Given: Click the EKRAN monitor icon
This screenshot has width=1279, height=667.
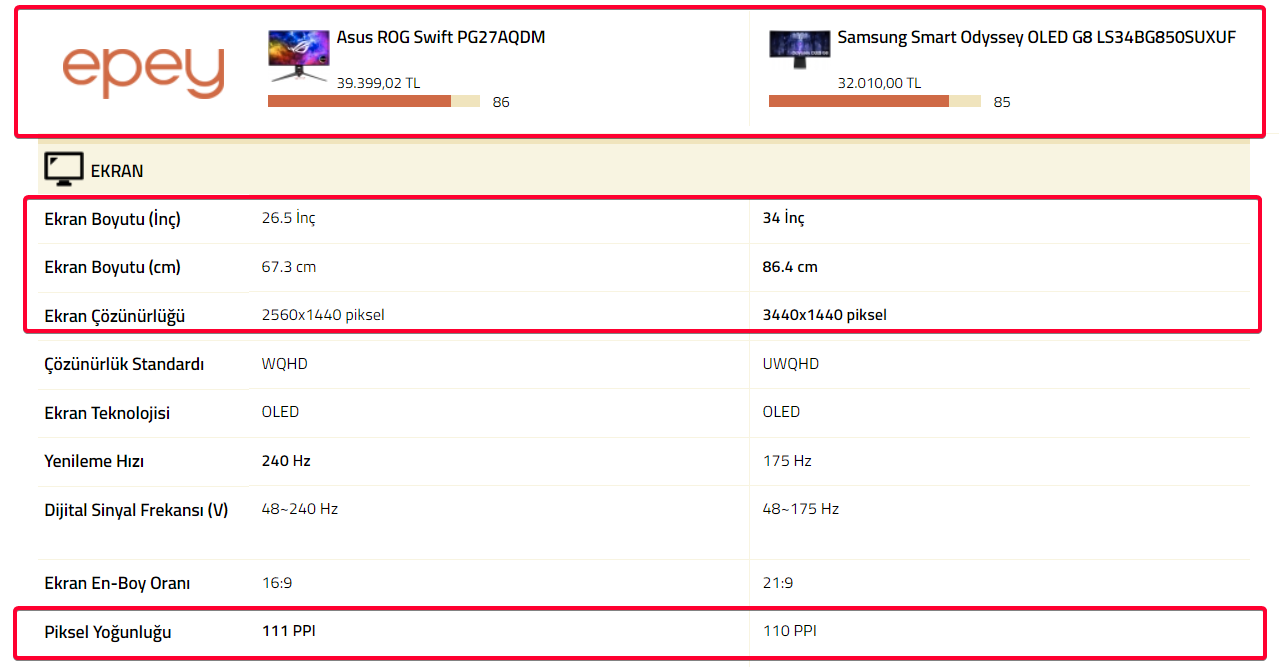Looking at the screenshot, I should click(x=63, y=169).
